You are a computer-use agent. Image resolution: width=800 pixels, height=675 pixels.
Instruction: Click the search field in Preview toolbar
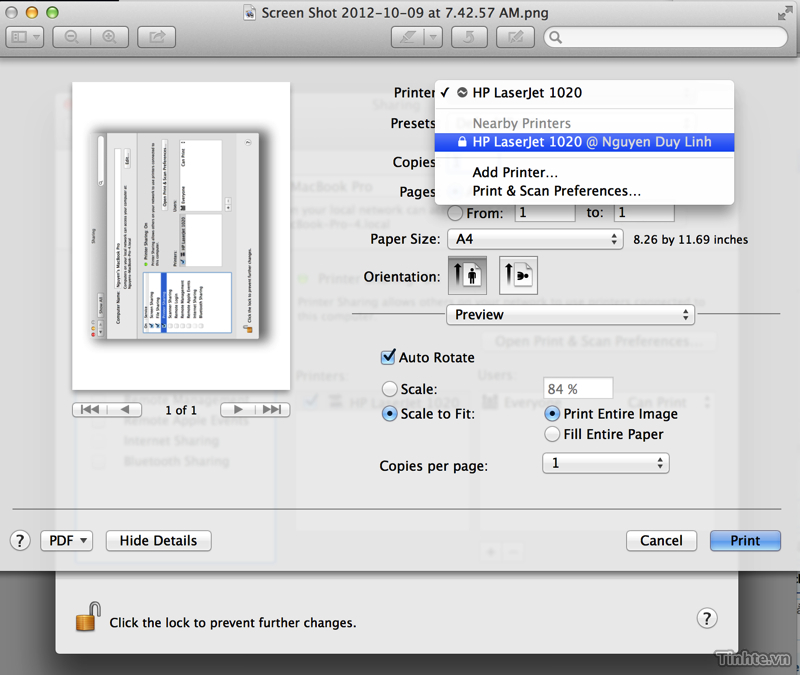coord(666,37)
